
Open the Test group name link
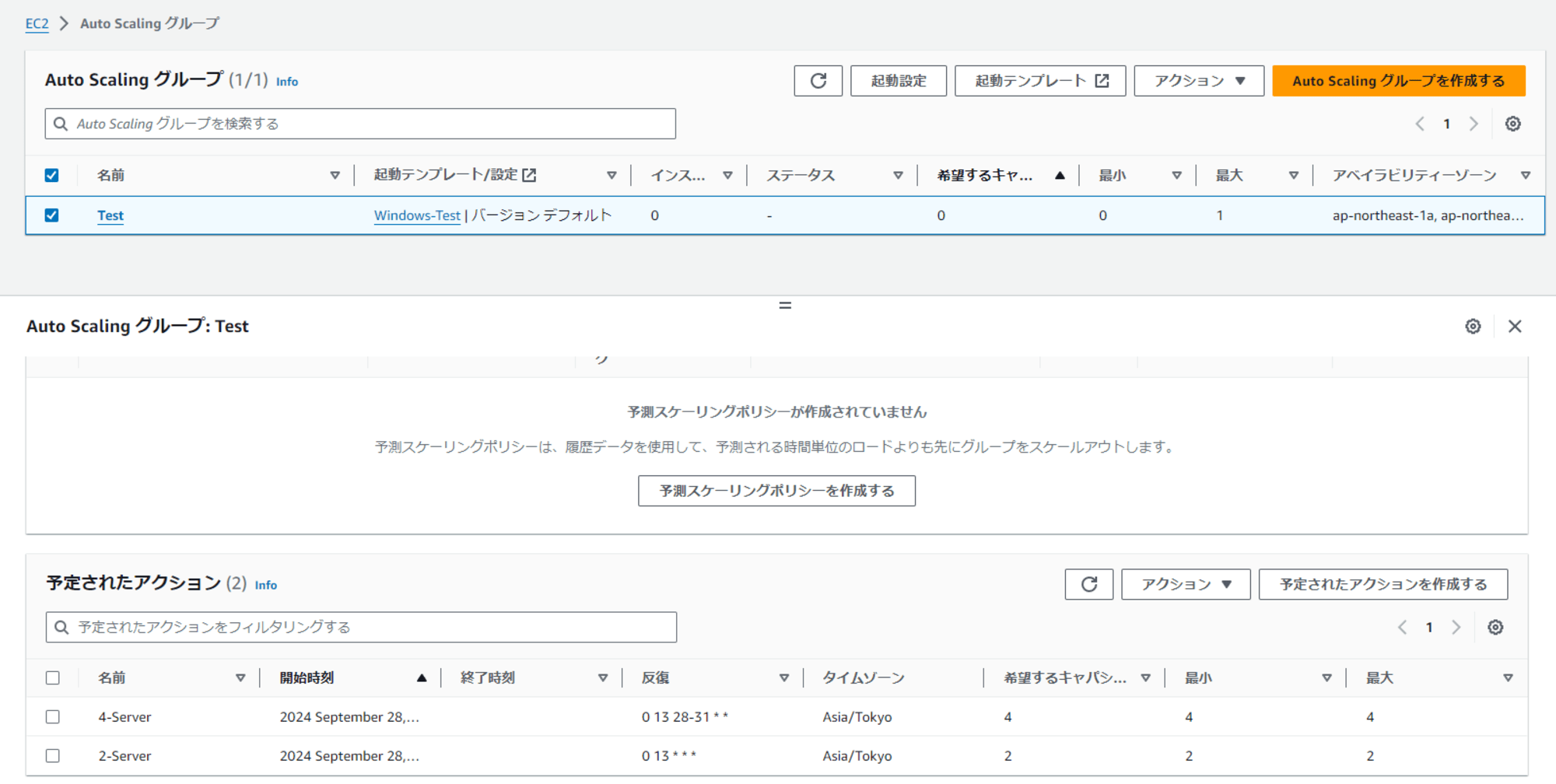[110, 215]
